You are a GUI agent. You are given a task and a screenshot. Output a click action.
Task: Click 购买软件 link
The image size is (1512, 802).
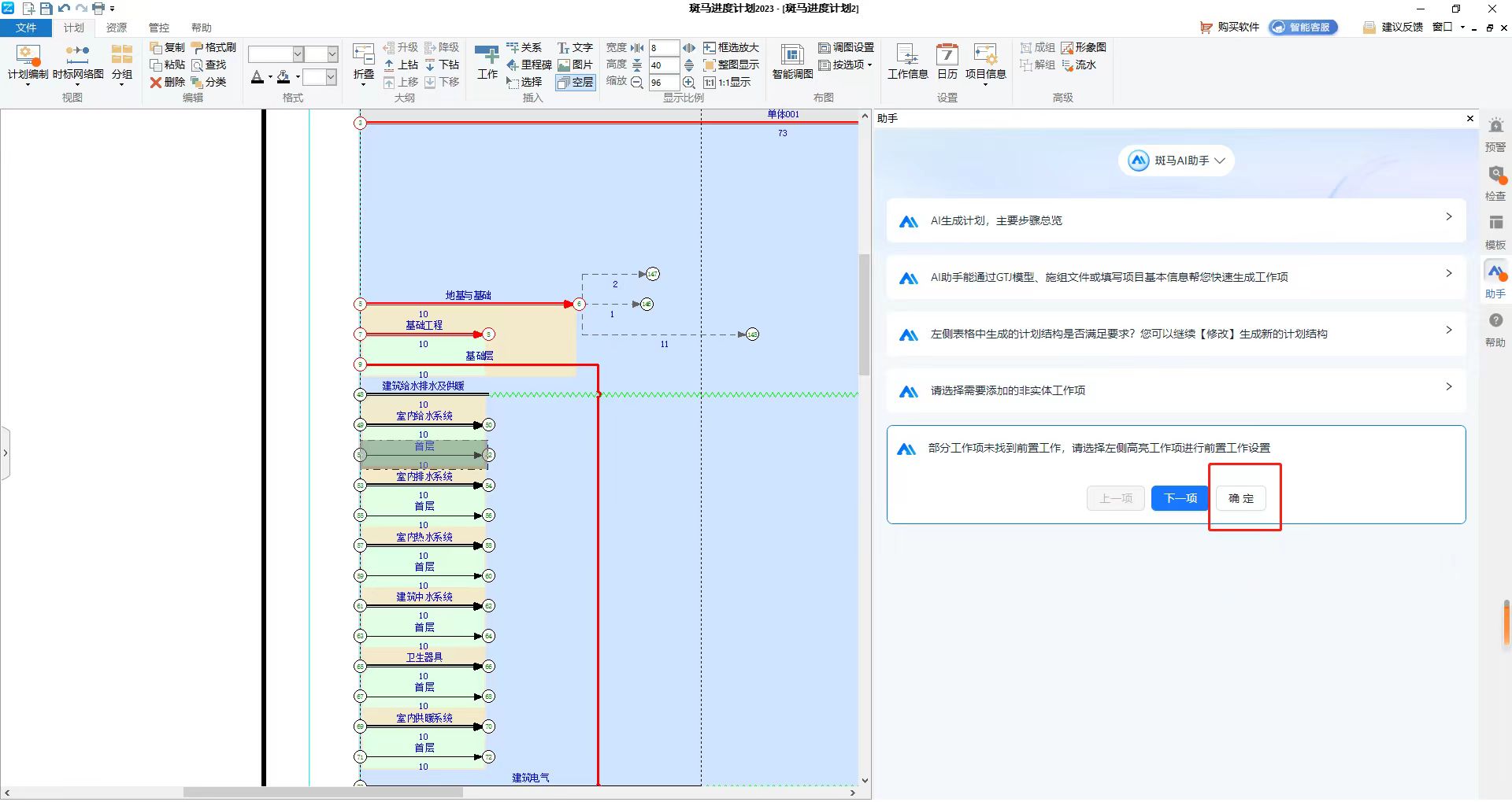coord(1230,27)
